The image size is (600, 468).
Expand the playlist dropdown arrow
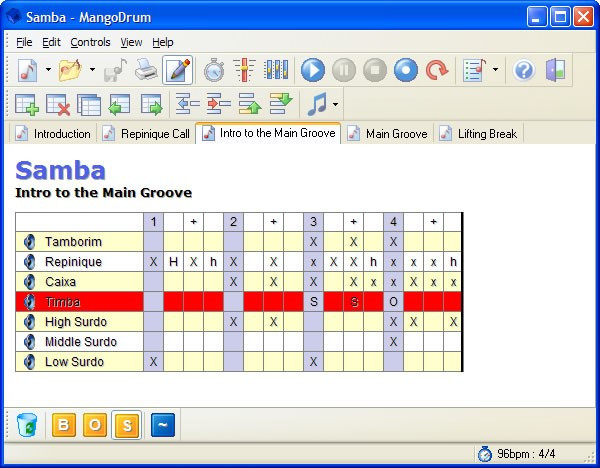tap(496, 70)
